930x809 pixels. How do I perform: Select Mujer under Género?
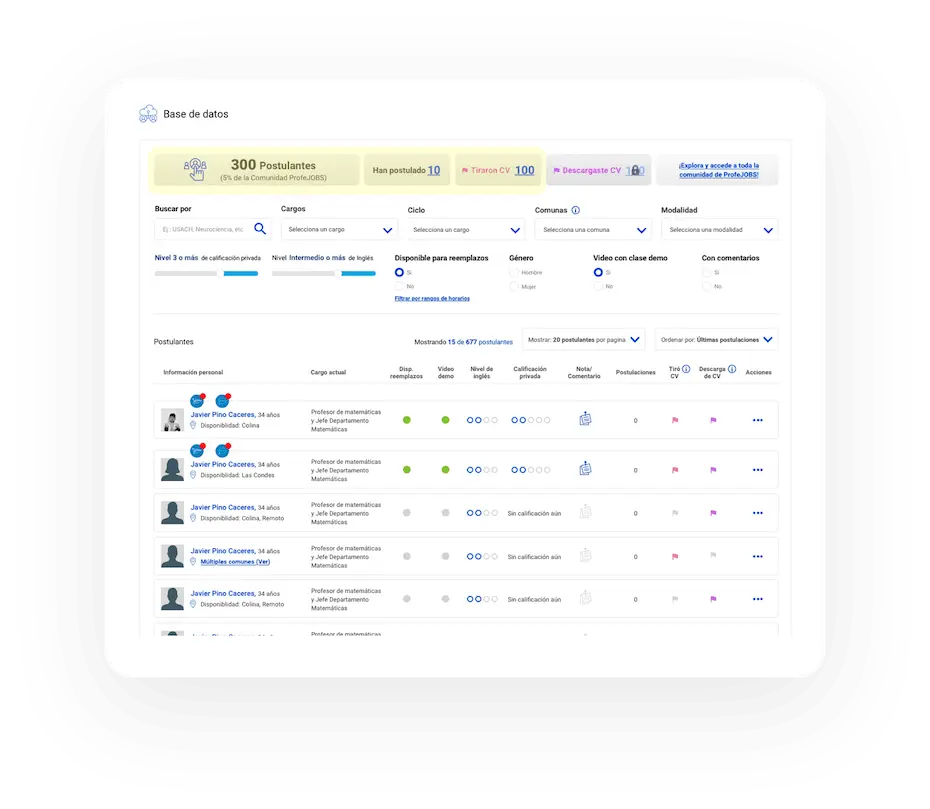click(514, 287)
